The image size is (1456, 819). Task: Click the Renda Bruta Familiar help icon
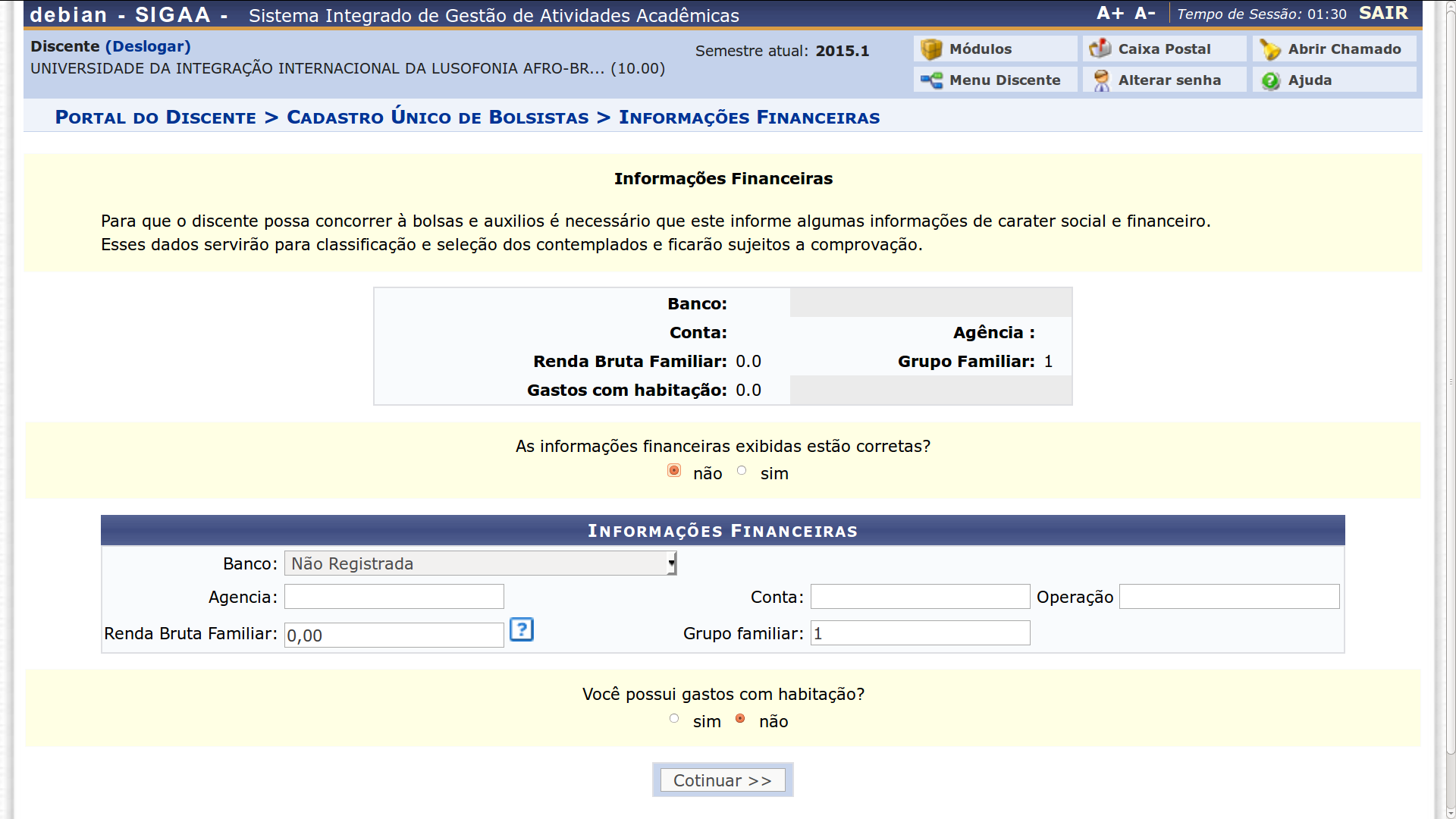(521, 629)
